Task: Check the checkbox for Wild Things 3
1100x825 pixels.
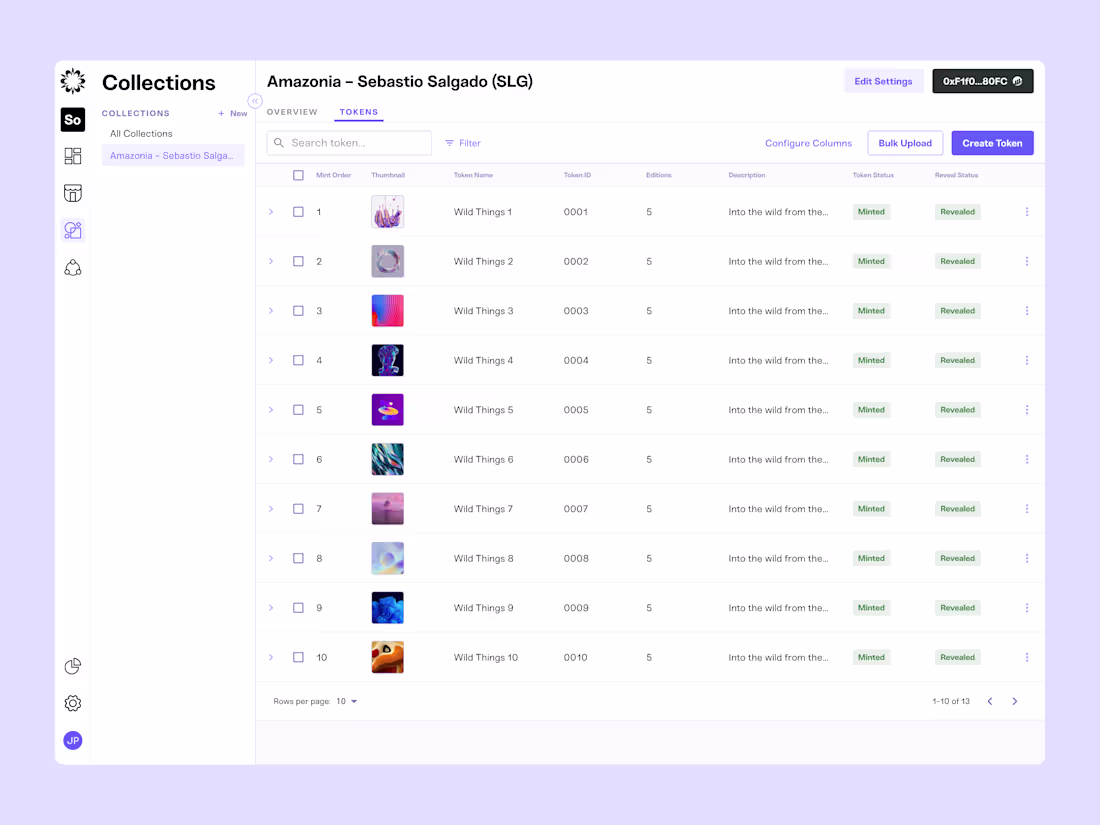Action: click(x=297, y=310)
